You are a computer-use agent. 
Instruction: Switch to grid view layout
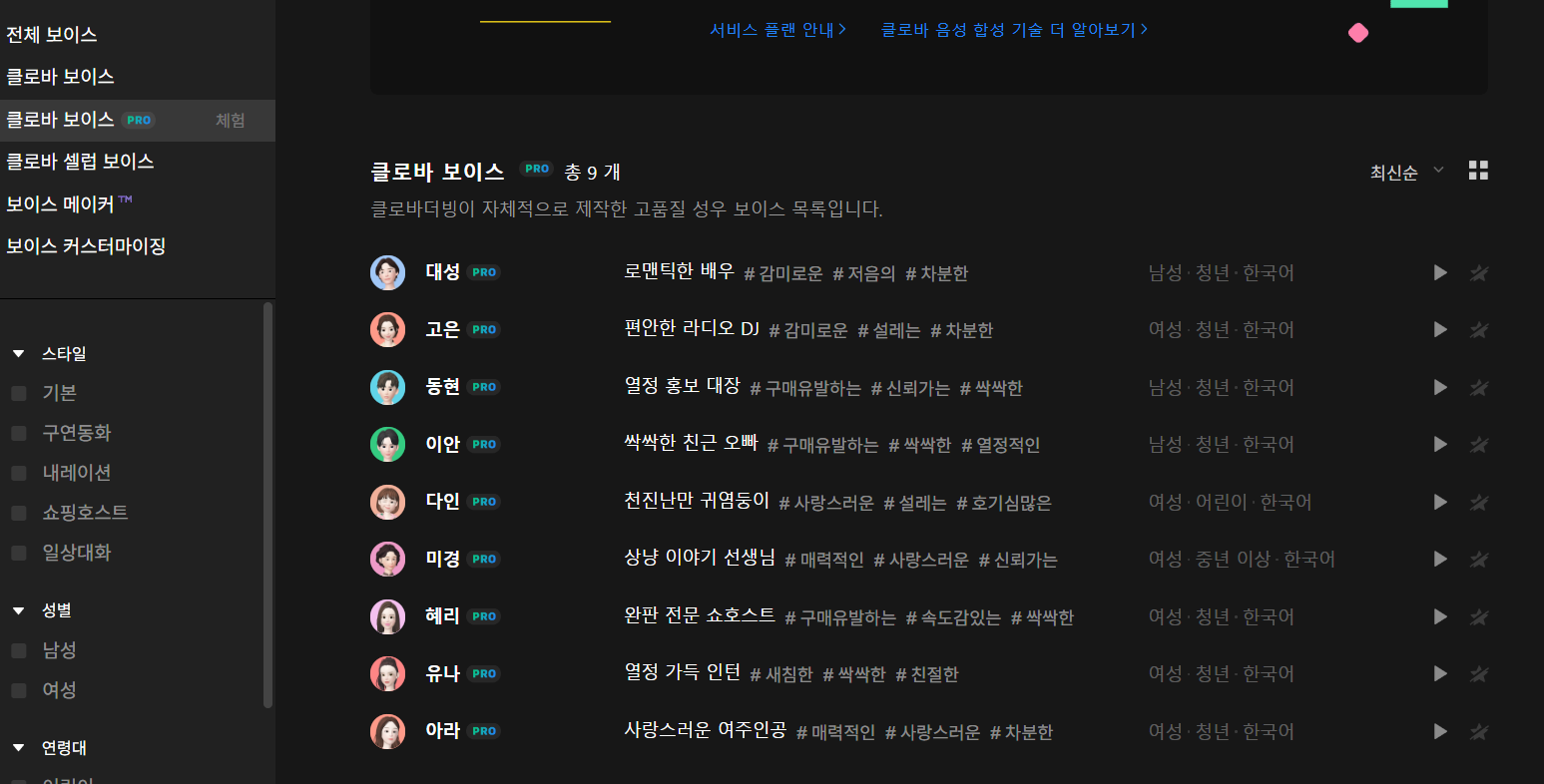click(x=1478, y=171)
